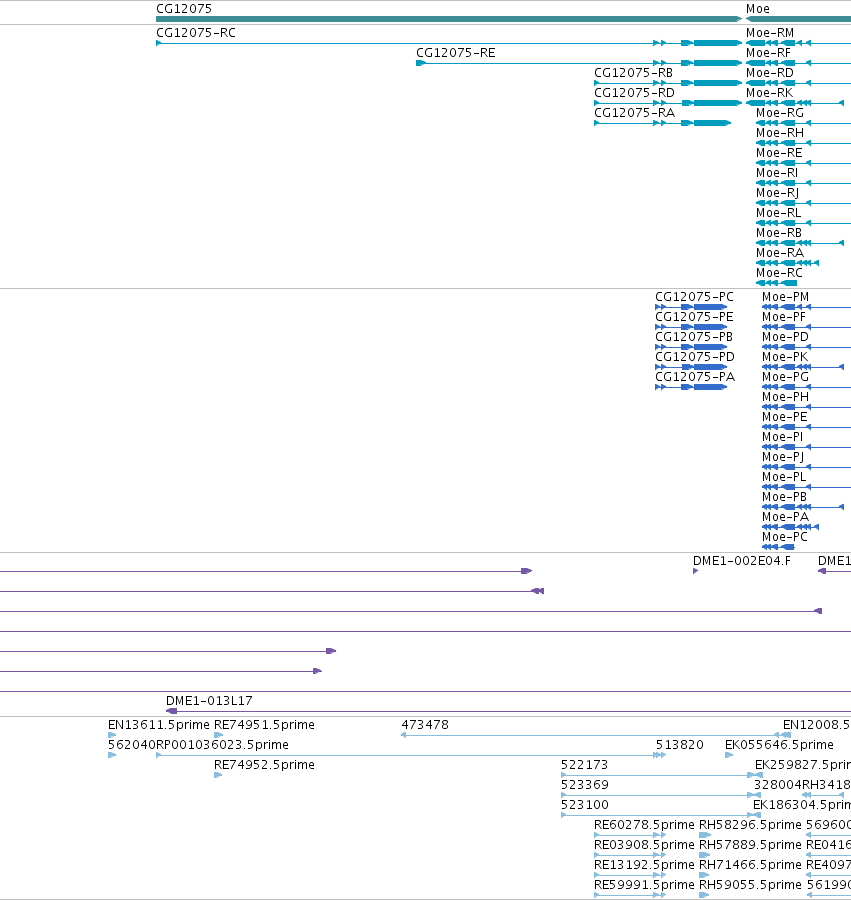
Task: Open EST label RE74952.5prime
Action: (x=265, y=765)
